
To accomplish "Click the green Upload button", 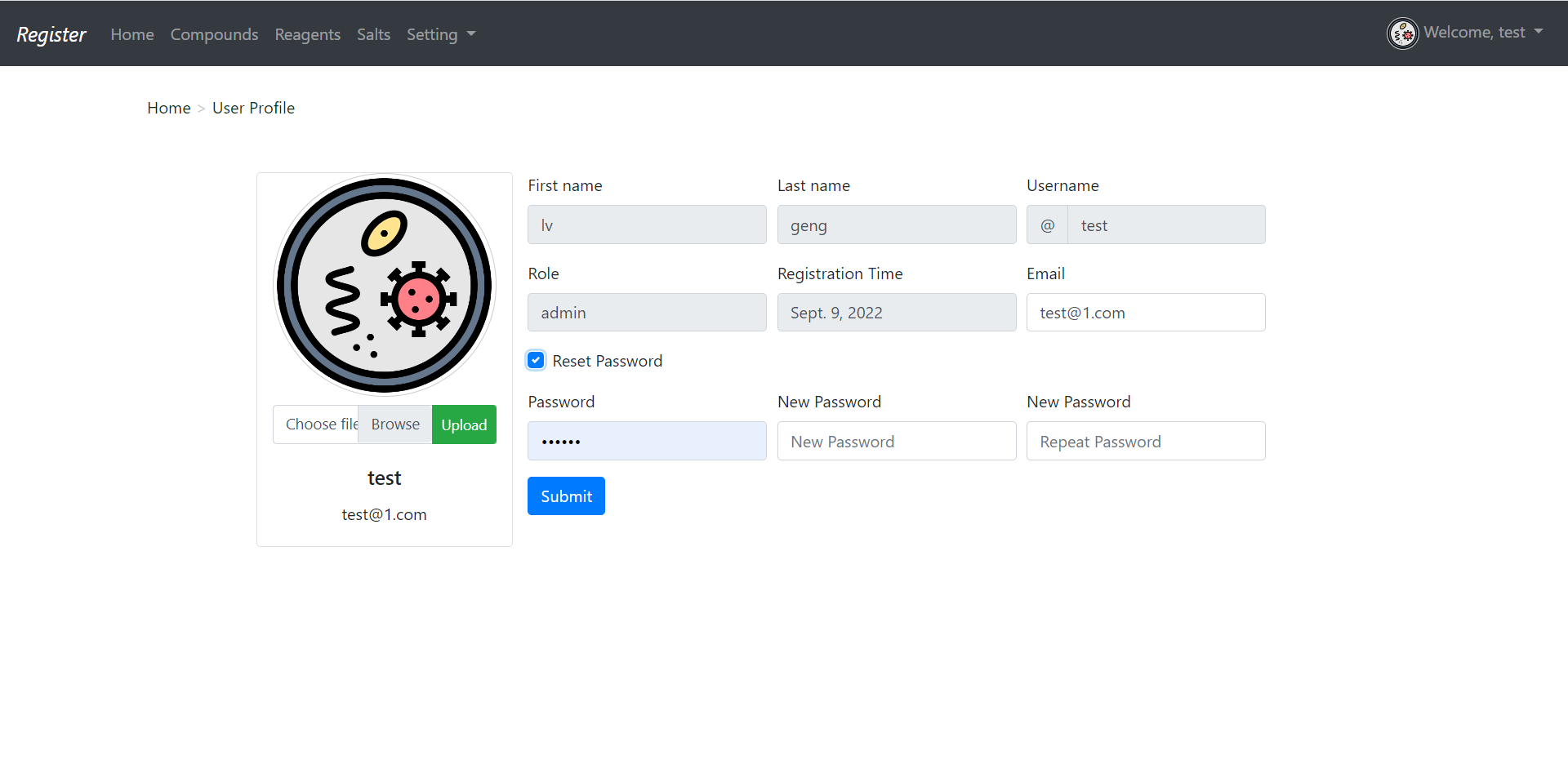I will [464, 425].
